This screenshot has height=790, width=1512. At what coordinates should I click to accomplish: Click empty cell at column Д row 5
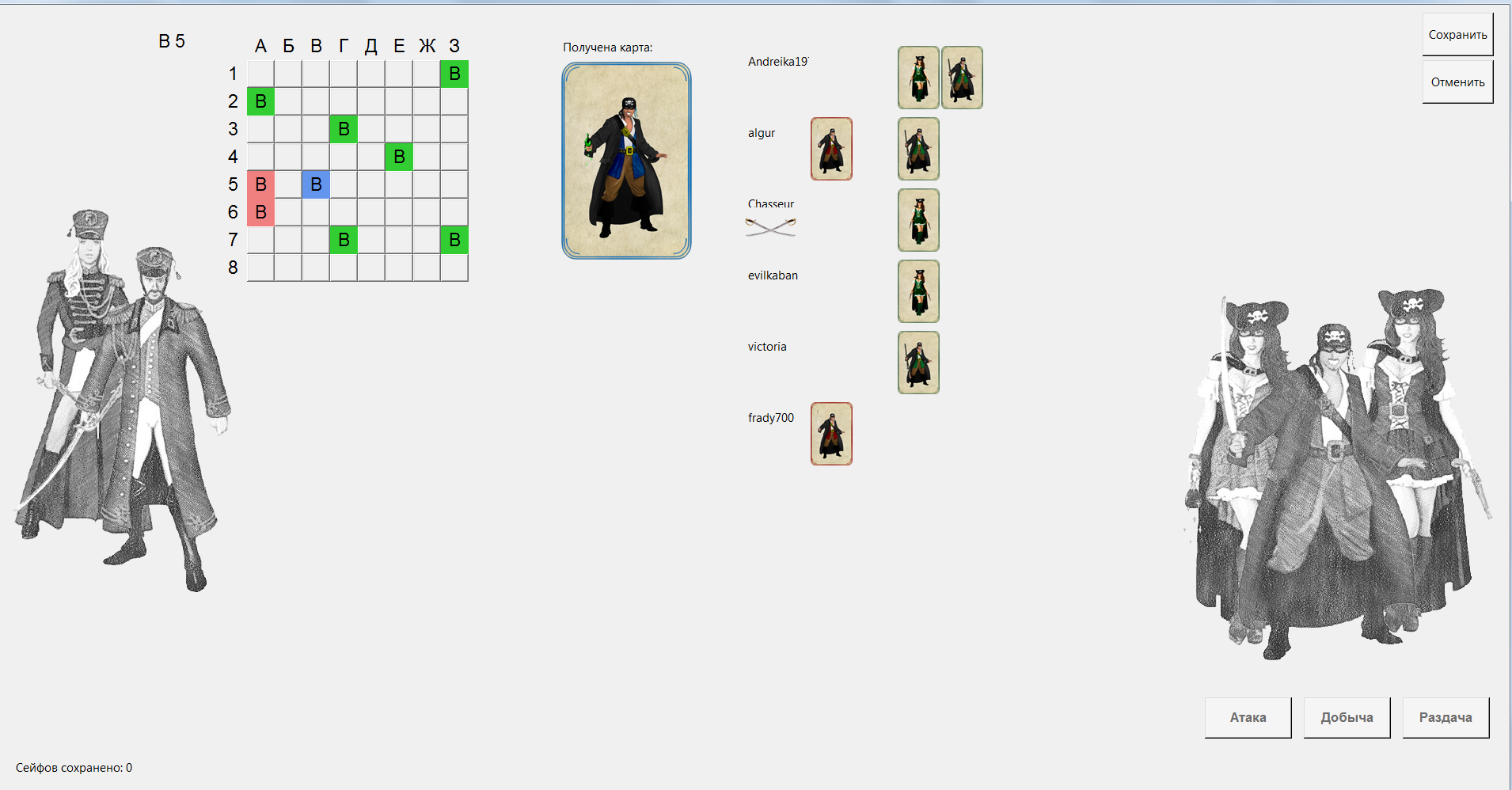(371, 184)
